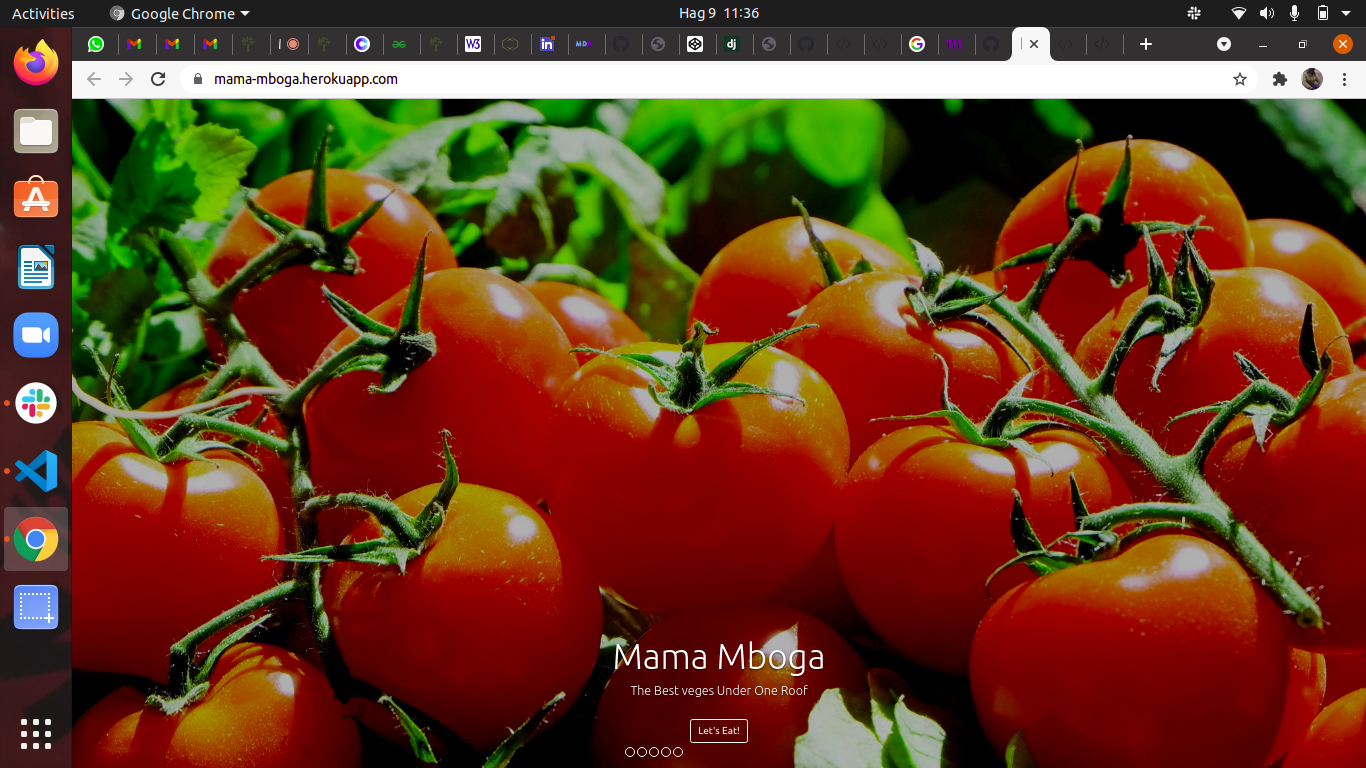The image size is (1366, 768).
Task: Select the first carousel slide indicator
Action: pos(630,751)
